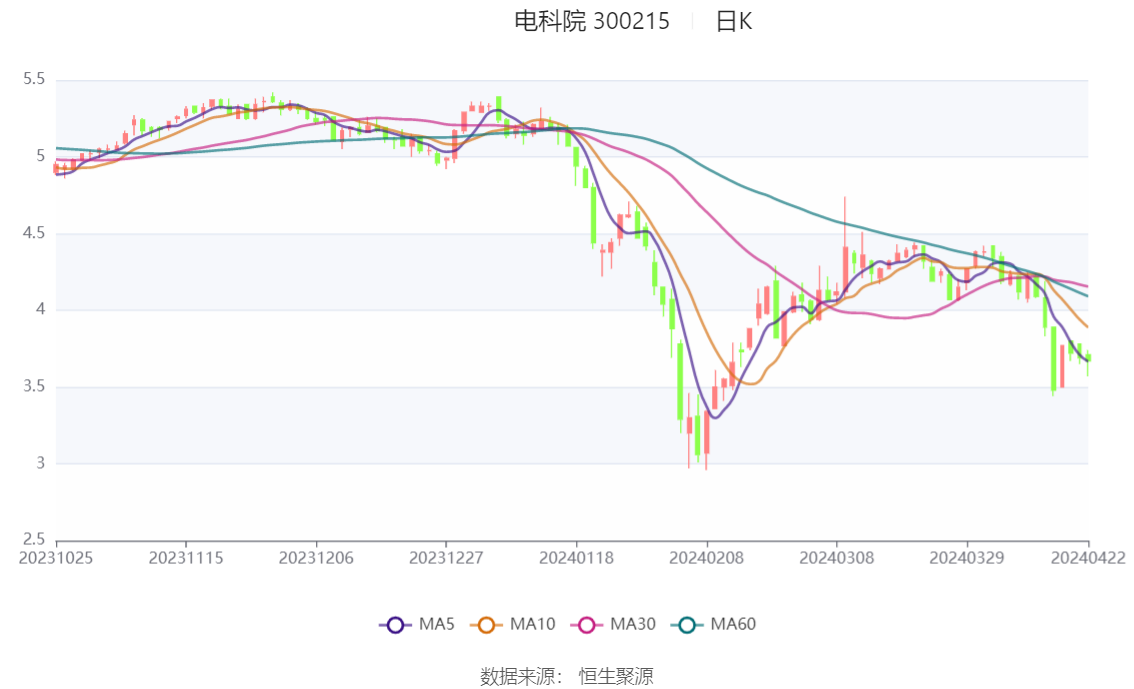Select the 20231025 x-axis date label
The image size is (1134, 689).
tap(56, 558)
